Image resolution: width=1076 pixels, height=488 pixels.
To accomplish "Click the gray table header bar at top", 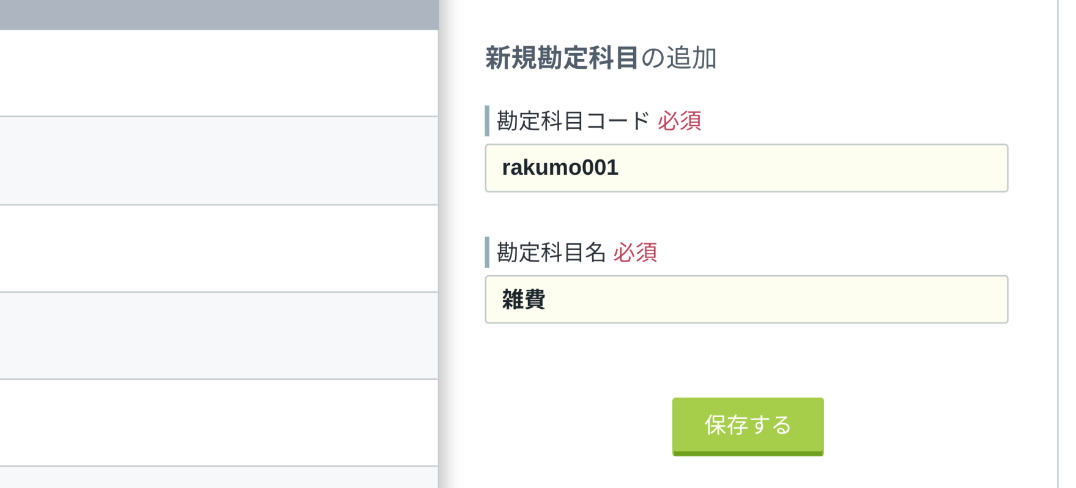I will [219, 14].
